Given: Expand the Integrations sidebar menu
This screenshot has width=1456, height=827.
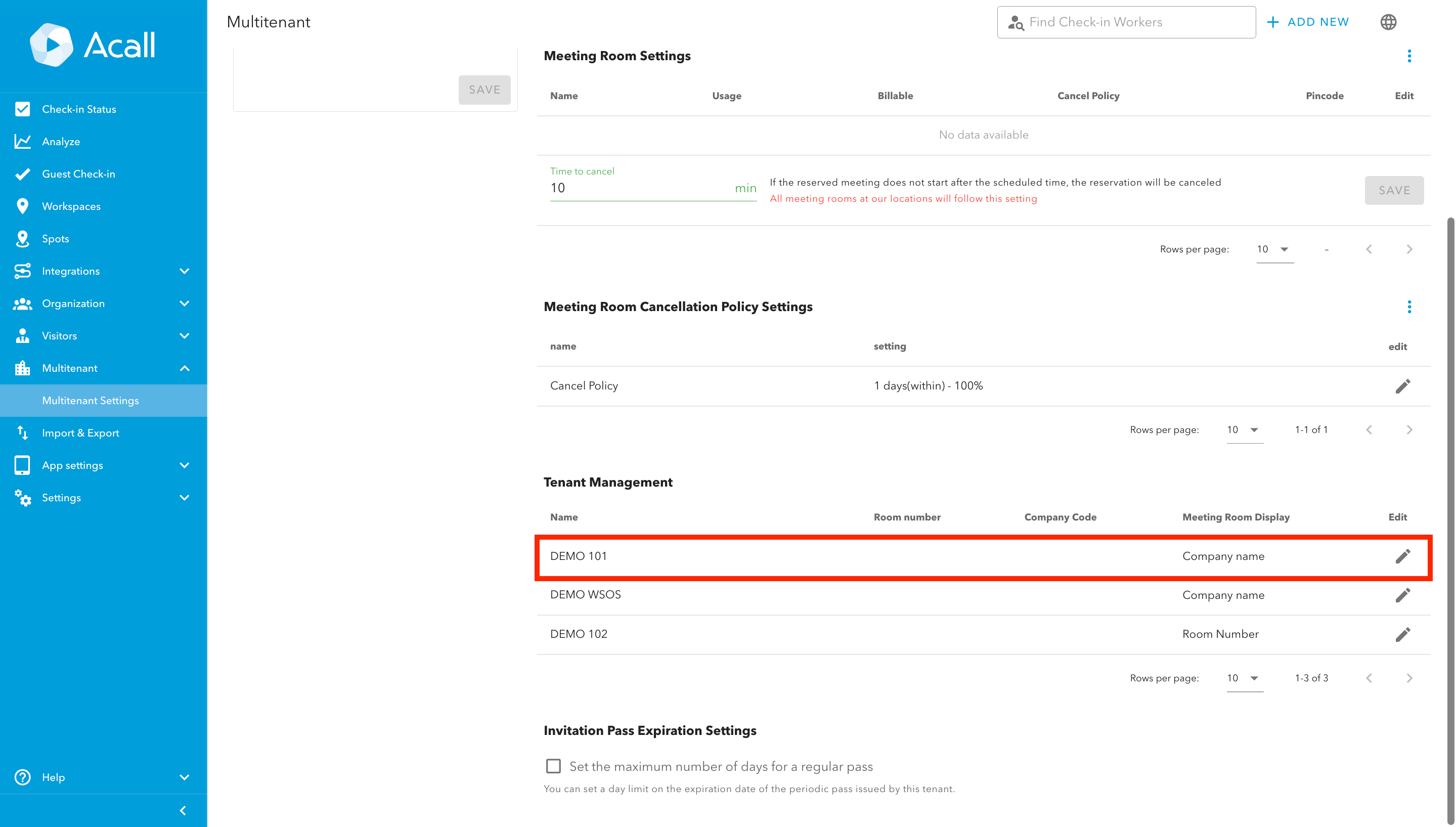Looking at the screenshot, I should point(184,271).
